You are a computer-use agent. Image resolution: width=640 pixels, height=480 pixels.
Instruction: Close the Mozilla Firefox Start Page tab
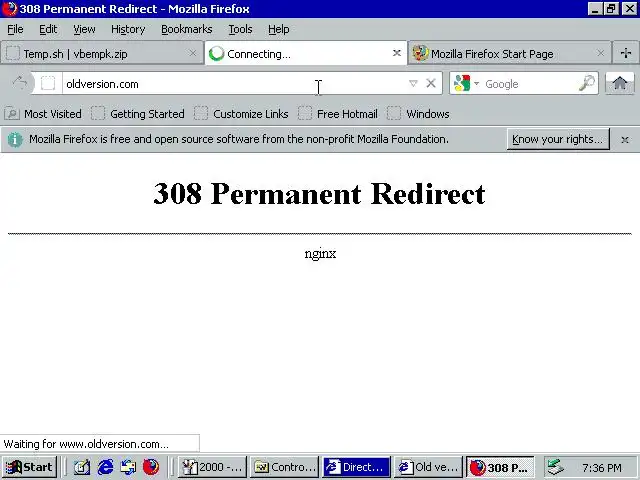click(x=600, y=53)
